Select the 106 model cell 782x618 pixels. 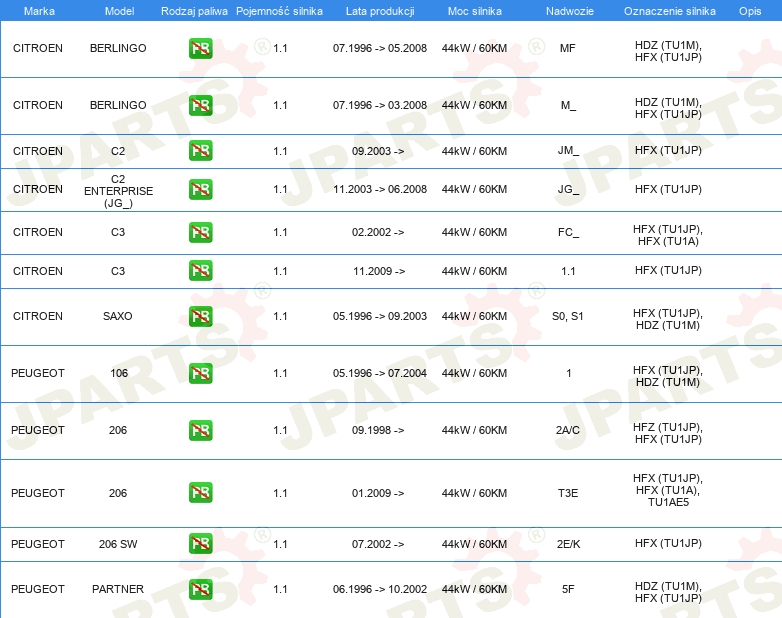[x=119, y=373]
